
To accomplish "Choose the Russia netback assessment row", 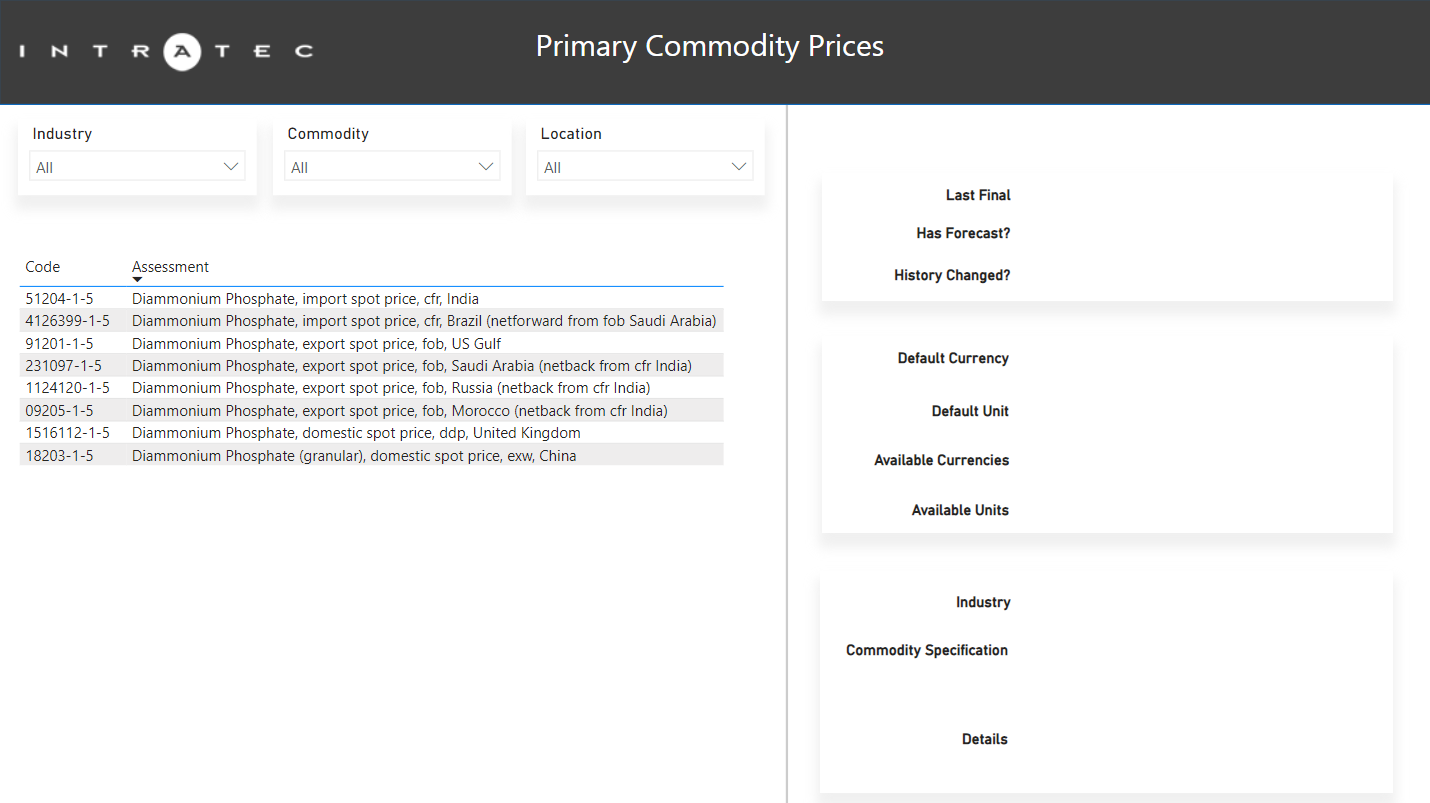I will click(x=390, y=388).
